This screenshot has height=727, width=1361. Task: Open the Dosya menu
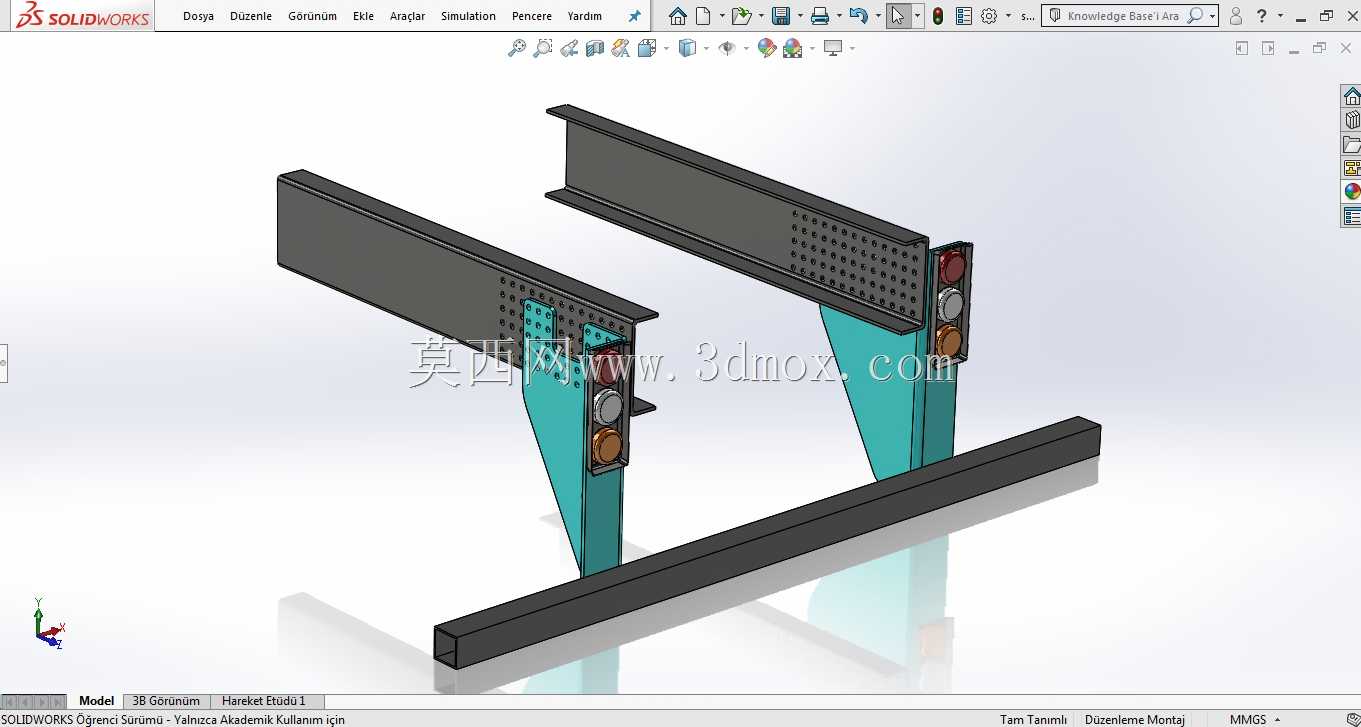coord(198,16)
